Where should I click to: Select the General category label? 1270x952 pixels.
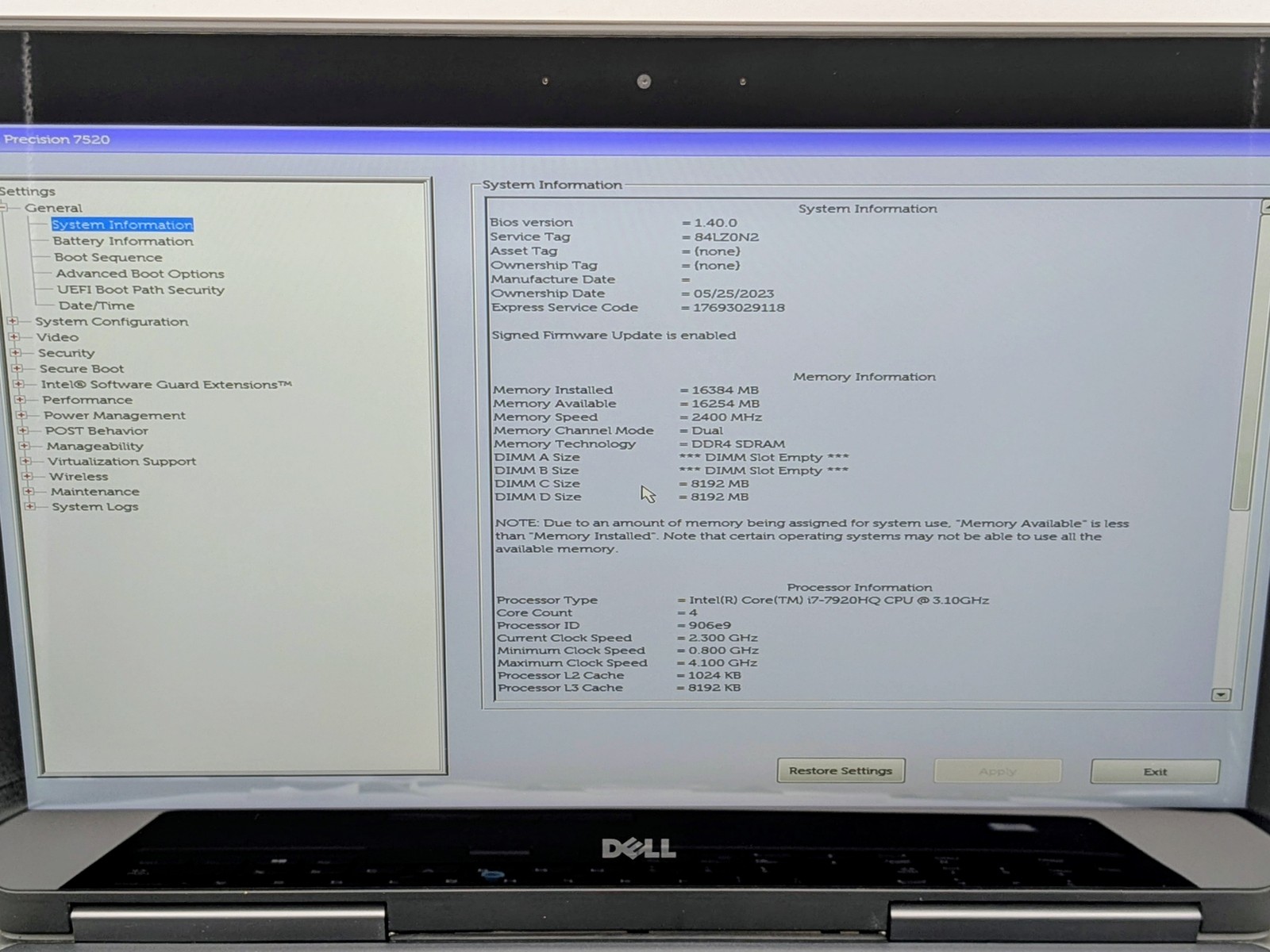(x=53, y=208)
